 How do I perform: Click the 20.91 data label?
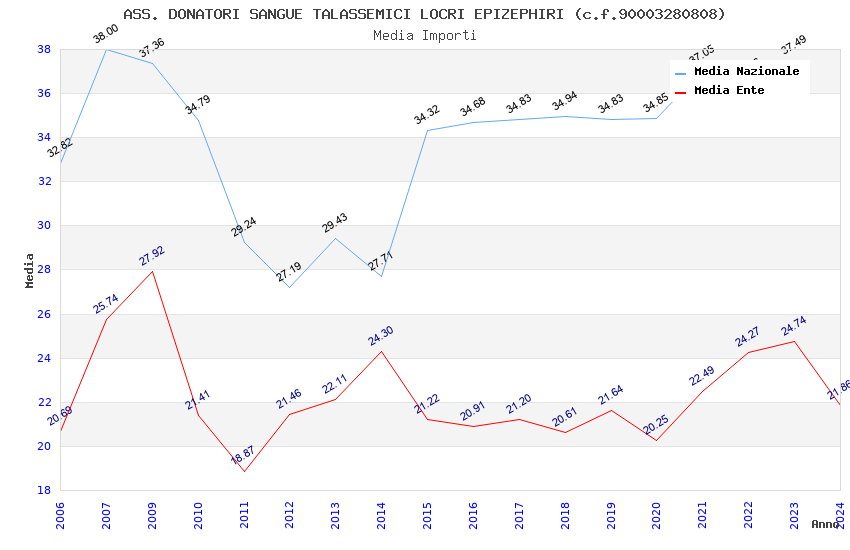coord(473,411)
